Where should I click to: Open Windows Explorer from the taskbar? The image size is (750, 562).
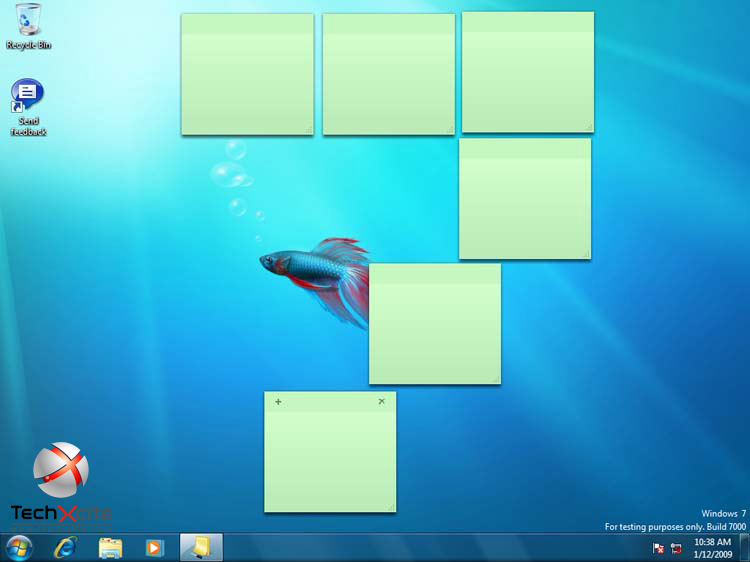click(110, 548)
